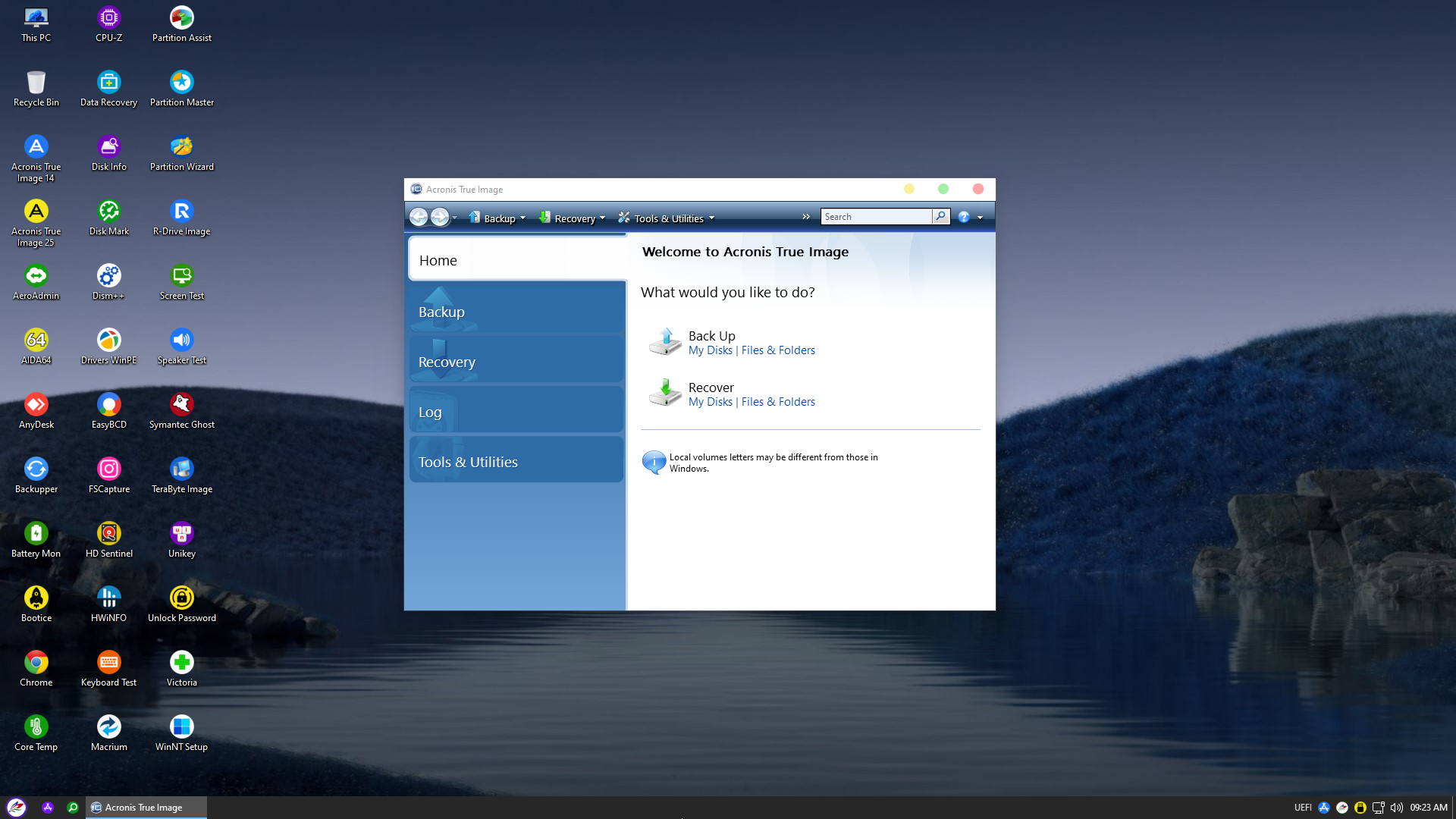
Task: Click the Recover disk icon
Action: click(665, 393)
